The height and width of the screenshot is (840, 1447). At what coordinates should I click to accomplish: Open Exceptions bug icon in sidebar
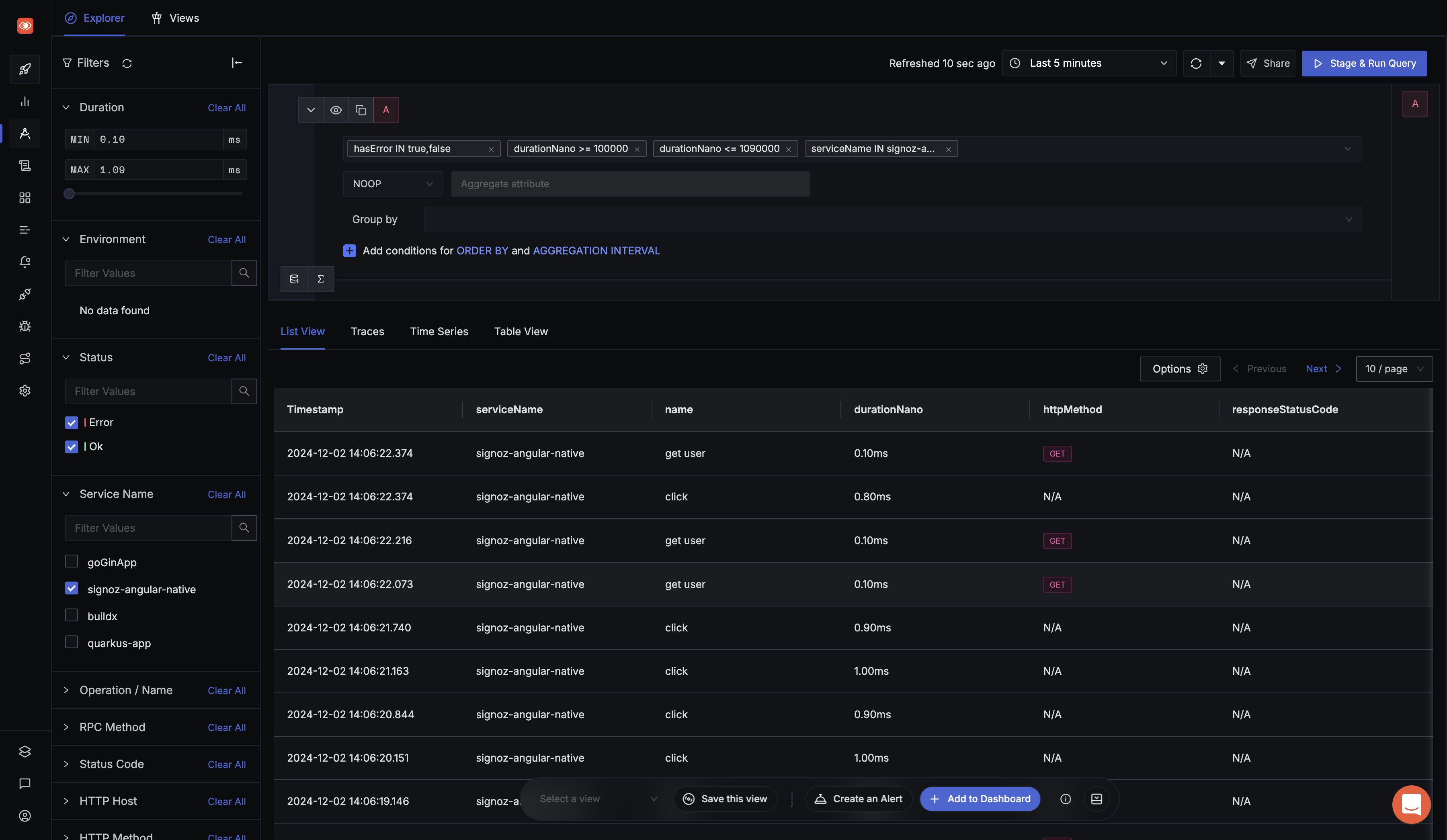(x=25, y=327)
